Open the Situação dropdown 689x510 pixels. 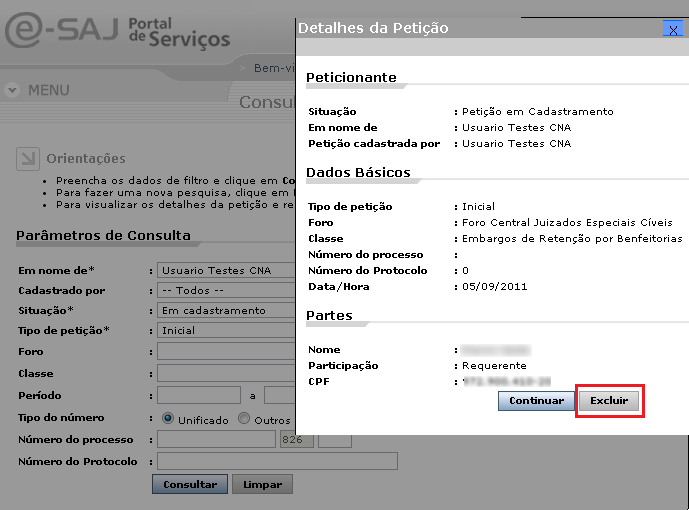pos(226,311)
